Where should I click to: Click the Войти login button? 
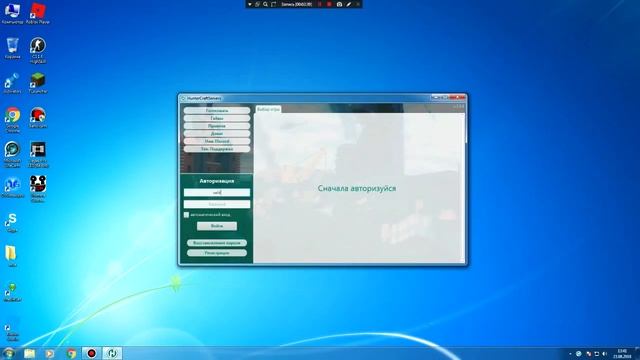point(217,226)
